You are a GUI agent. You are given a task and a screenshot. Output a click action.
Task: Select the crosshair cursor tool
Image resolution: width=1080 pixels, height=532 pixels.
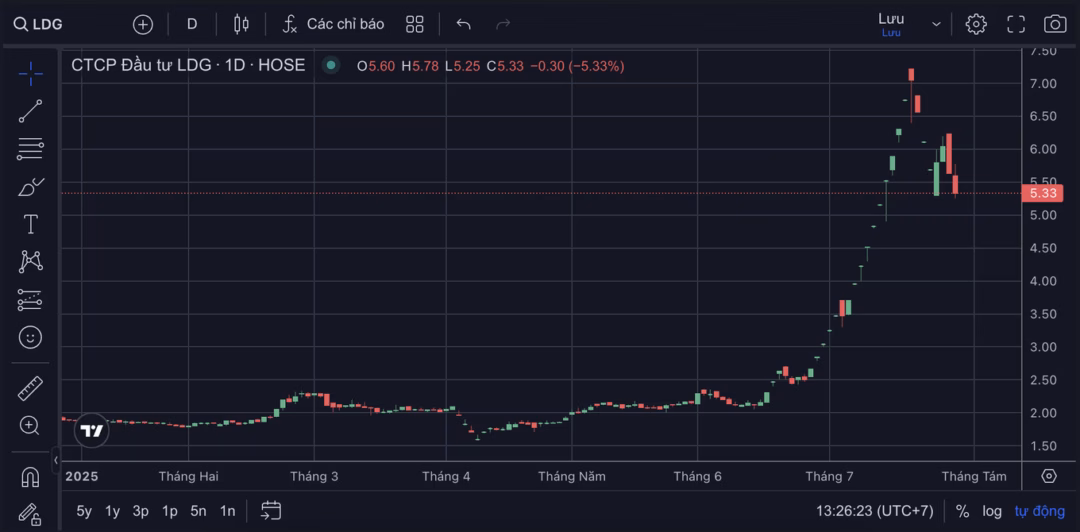30,73
